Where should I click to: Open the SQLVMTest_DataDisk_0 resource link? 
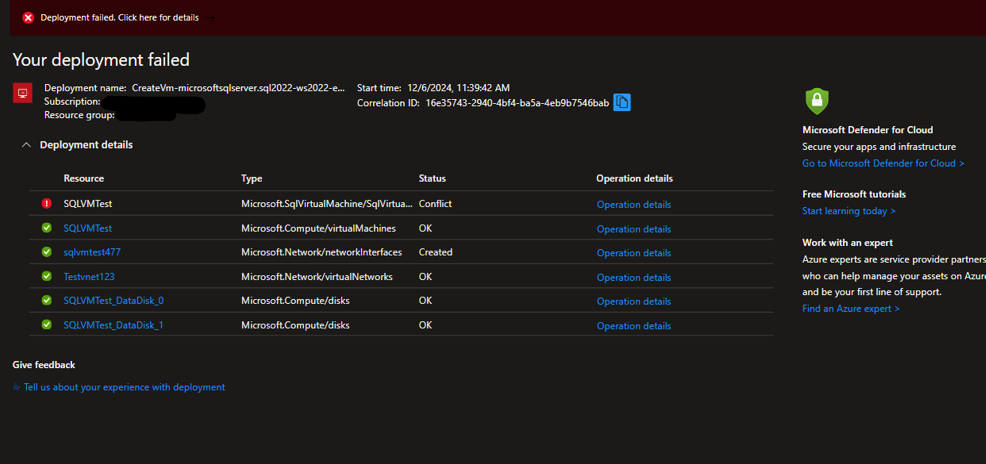click(114, 301)
